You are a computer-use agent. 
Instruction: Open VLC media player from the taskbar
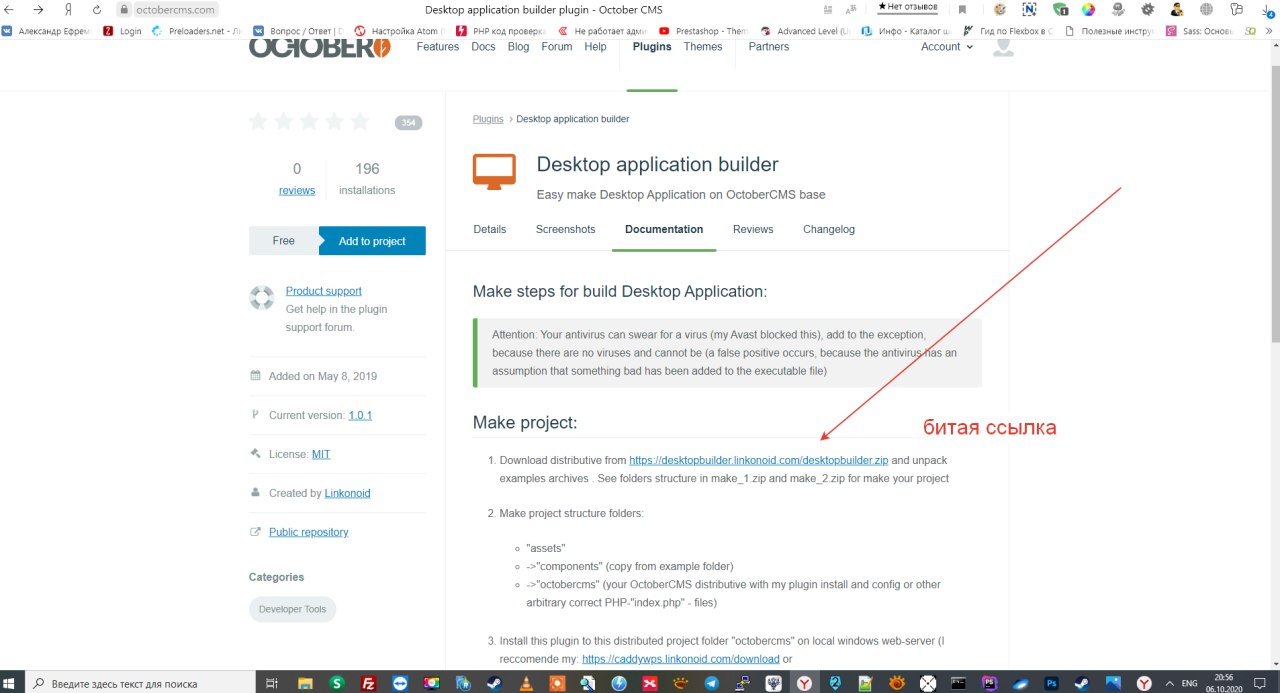point(527,683)
